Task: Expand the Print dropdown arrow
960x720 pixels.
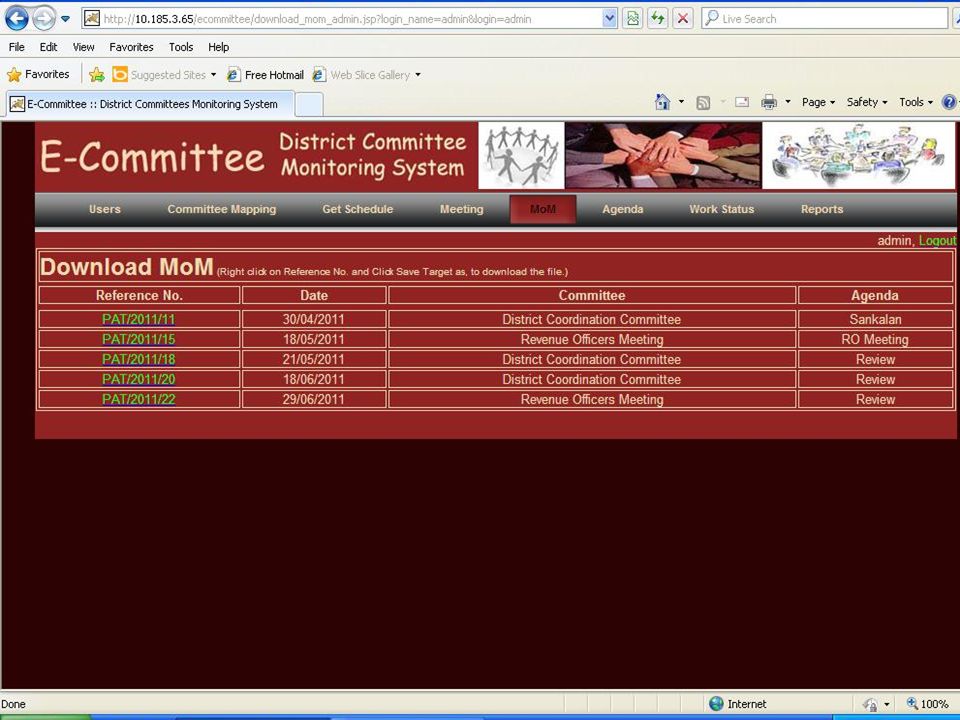Action: (788, 102)
